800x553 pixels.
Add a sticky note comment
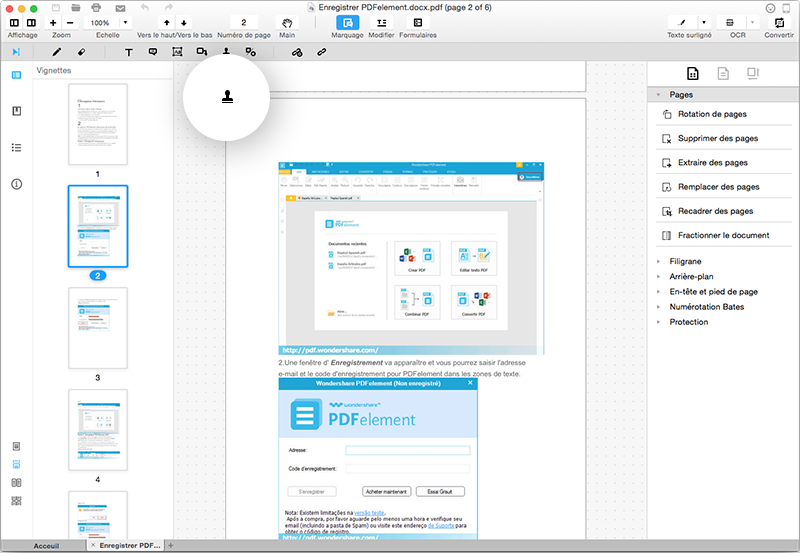[x=153, y=52]
